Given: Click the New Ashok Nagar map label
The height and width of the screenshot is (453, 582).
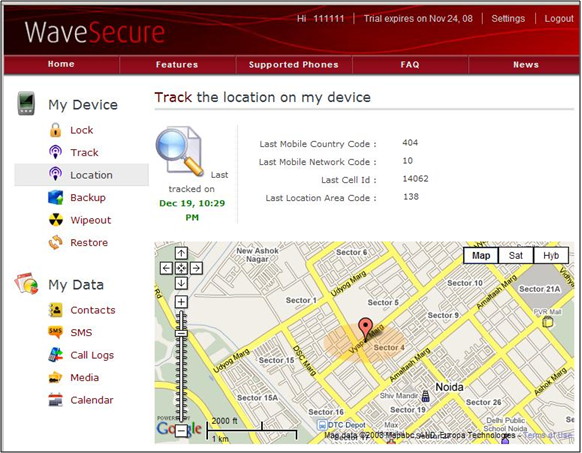Looking at the screenshot, I should [257, 255].
